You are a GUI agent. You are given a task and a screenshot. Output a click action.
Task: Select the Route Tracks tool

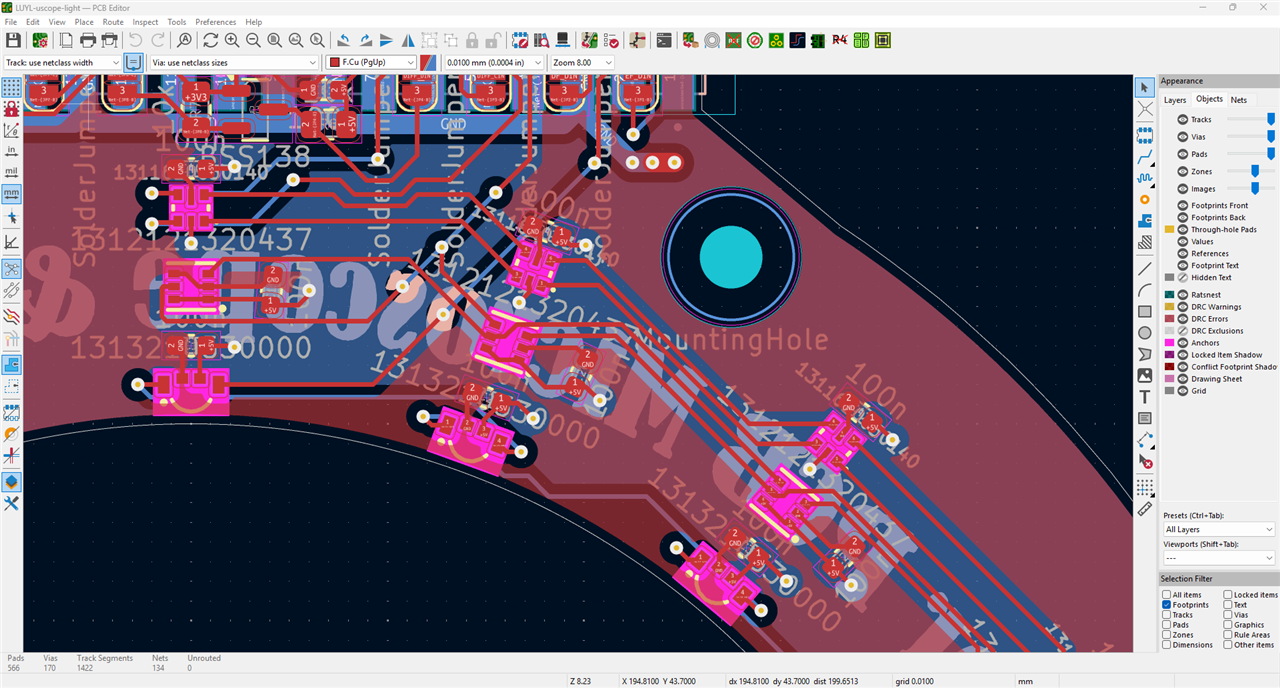pos(1145,157)
